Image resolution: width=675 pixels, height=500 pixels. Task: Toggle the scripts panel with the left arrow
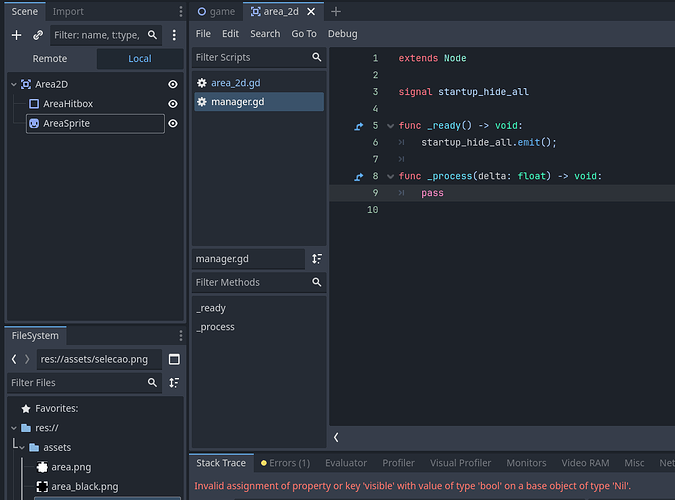(x=336, y=438)
